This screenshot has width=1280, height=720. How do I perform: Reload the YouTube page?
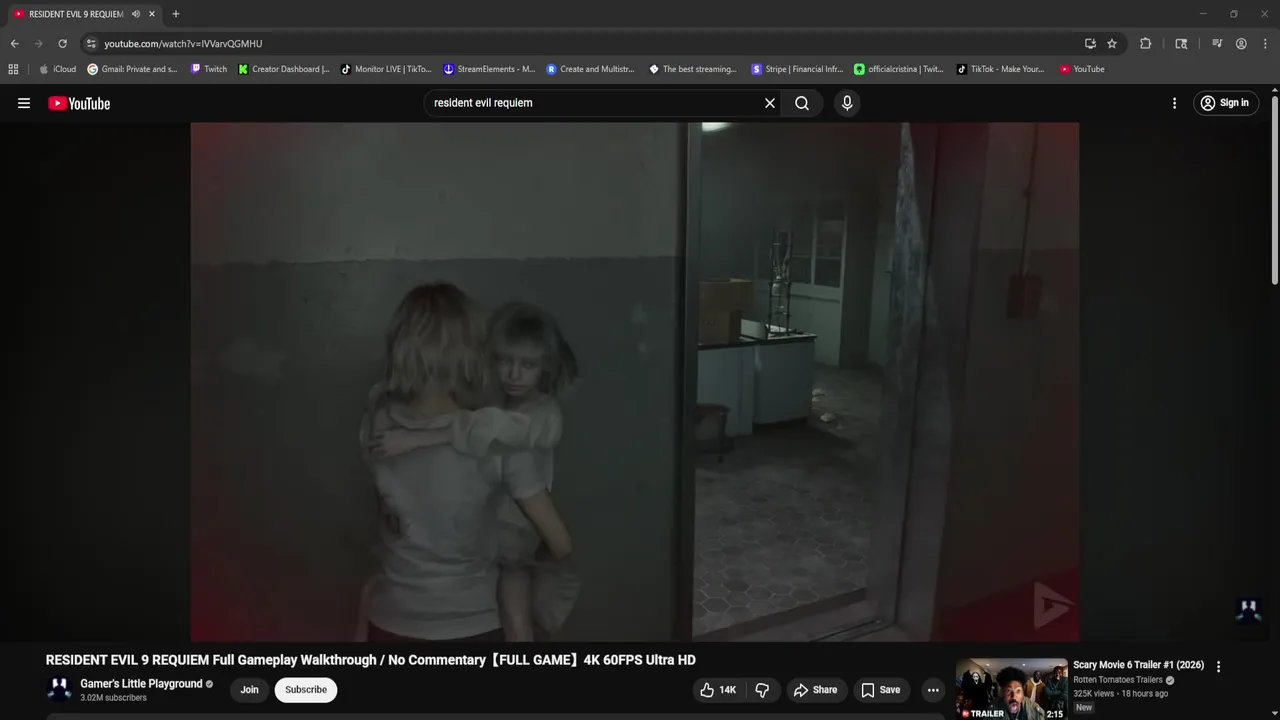point(62,44)
